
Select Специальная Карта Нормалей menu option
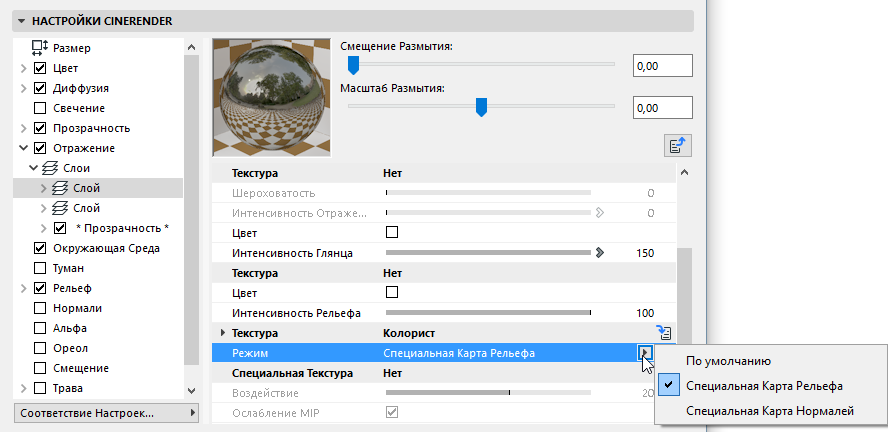770,411
